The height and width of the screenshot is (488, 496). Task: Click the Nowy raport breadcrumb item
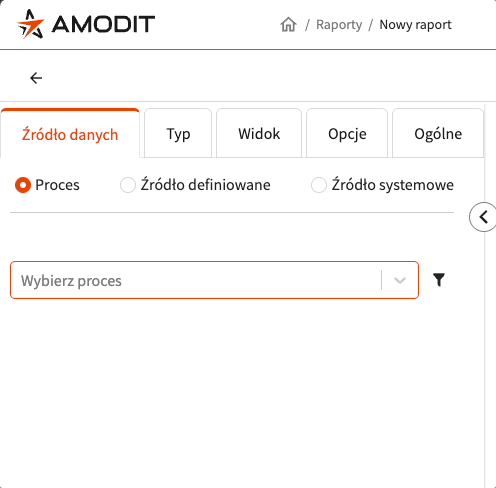pos(415,25)
